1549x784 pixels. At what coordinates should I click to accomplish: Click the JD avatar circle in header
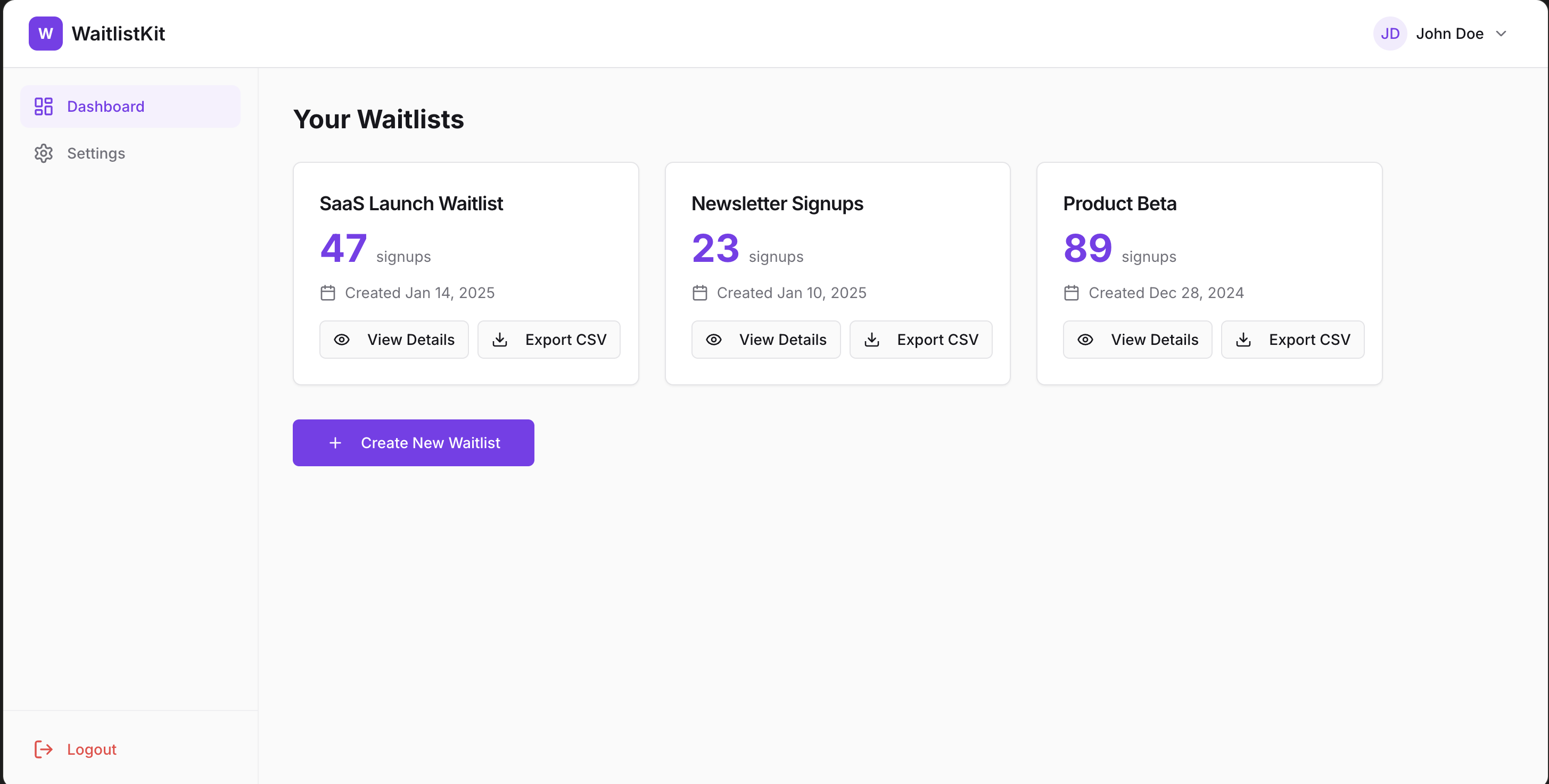pos(1390,34)
